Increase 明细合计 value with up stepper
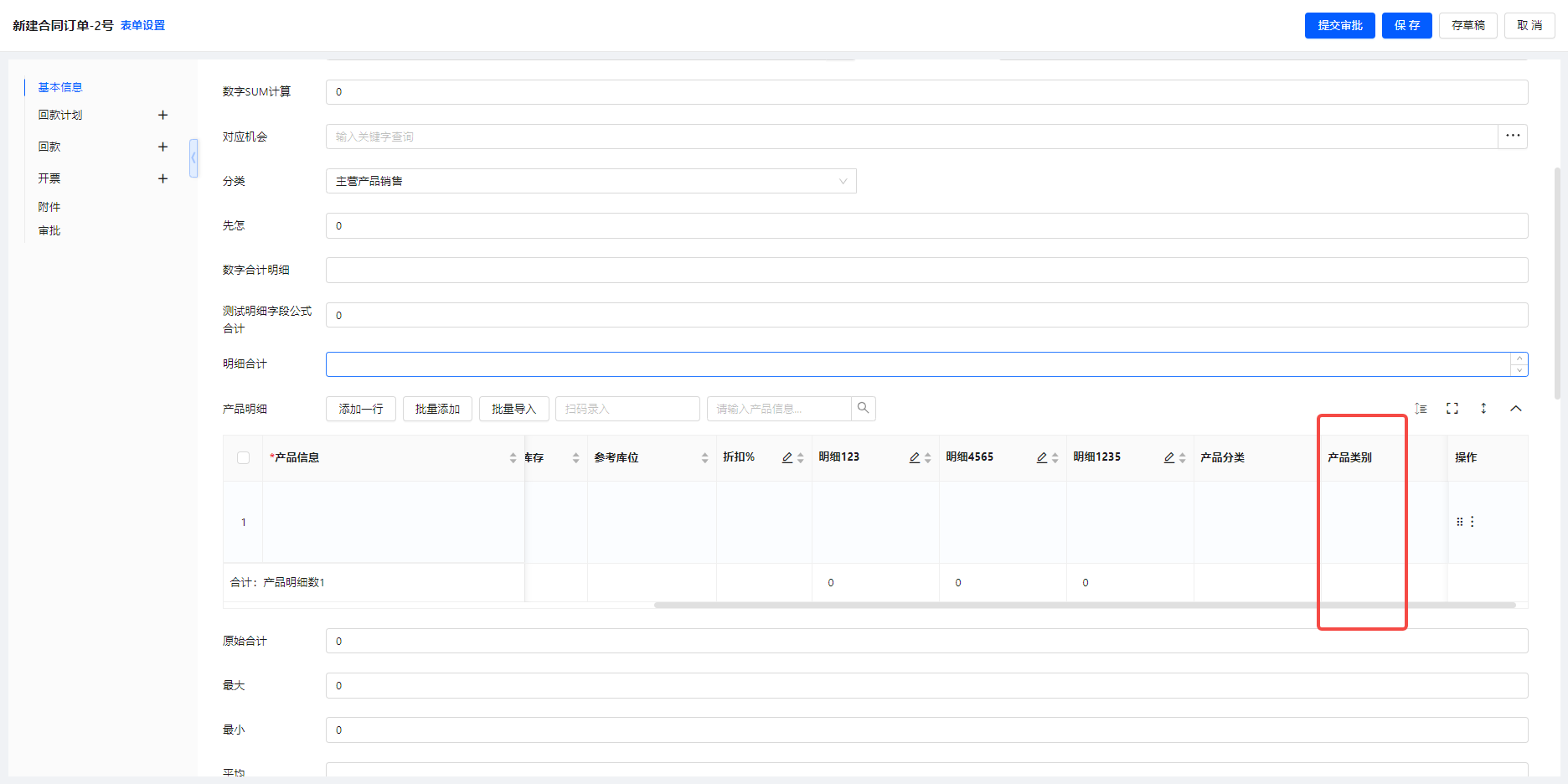This screenshot has width=1568, height=784. pyautogui.click(x=1519, y=358)
